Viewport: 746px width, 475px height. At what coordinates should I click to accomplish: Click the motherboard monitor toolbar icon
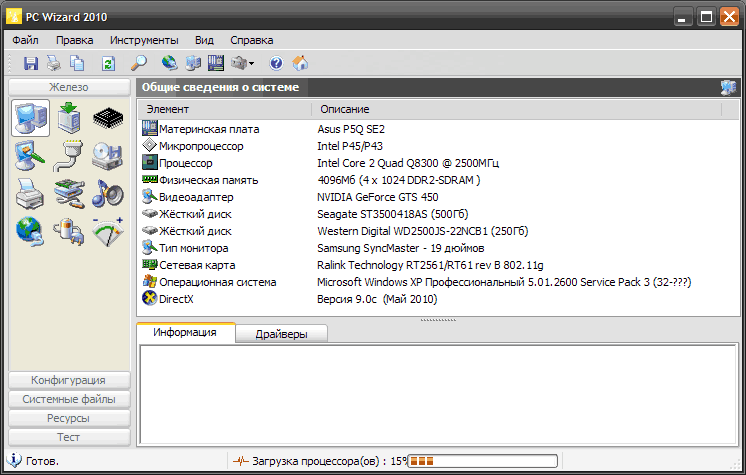216,63
